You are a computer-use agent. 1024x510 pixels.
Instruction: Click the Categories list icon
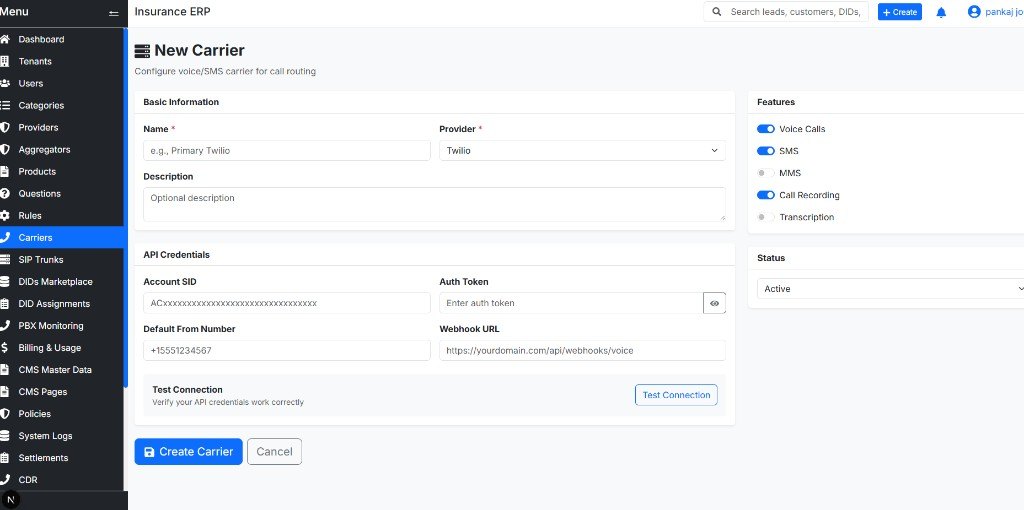(x=5, y=105)
